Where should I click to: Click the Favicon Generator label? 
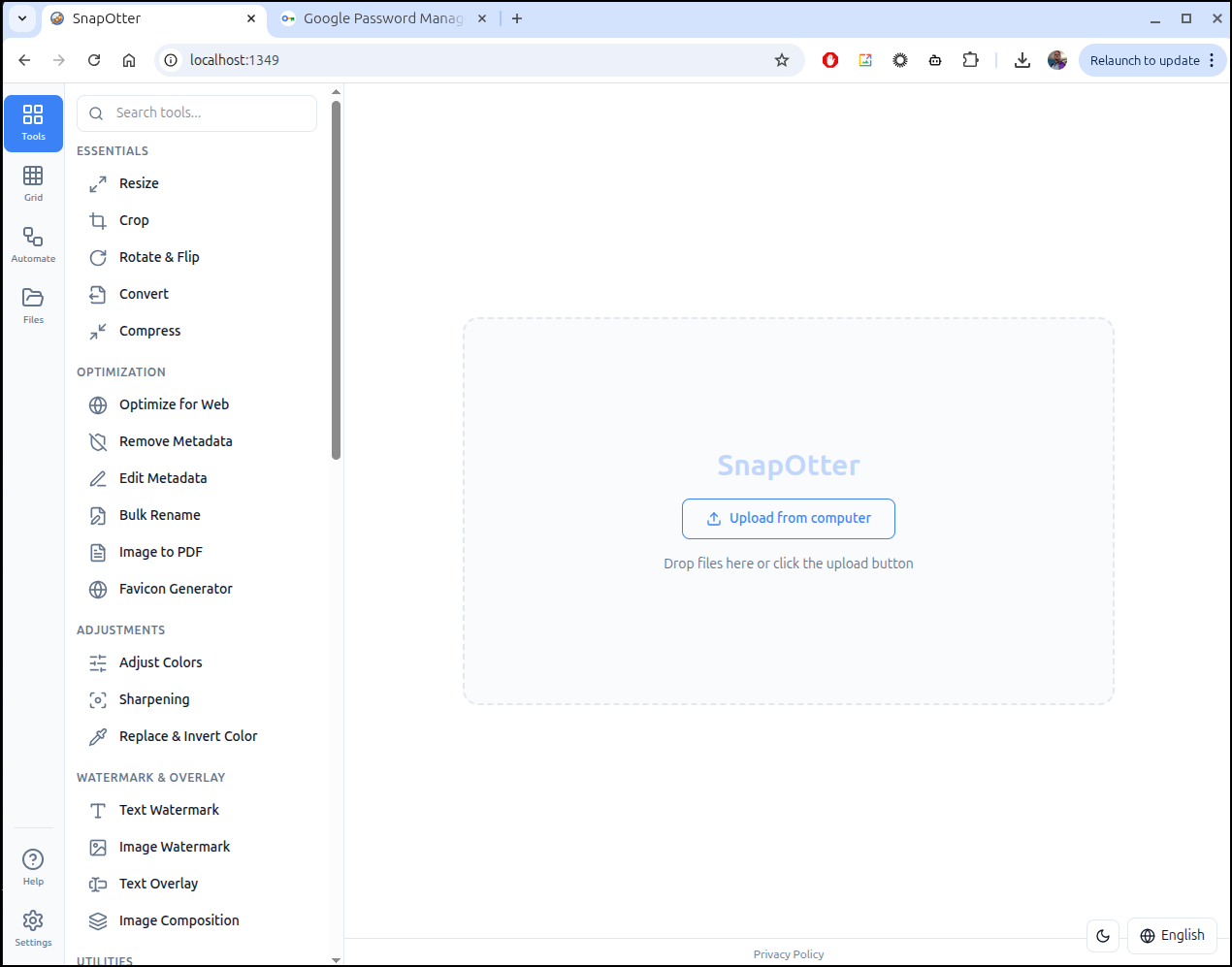click(x=176, y=589)
